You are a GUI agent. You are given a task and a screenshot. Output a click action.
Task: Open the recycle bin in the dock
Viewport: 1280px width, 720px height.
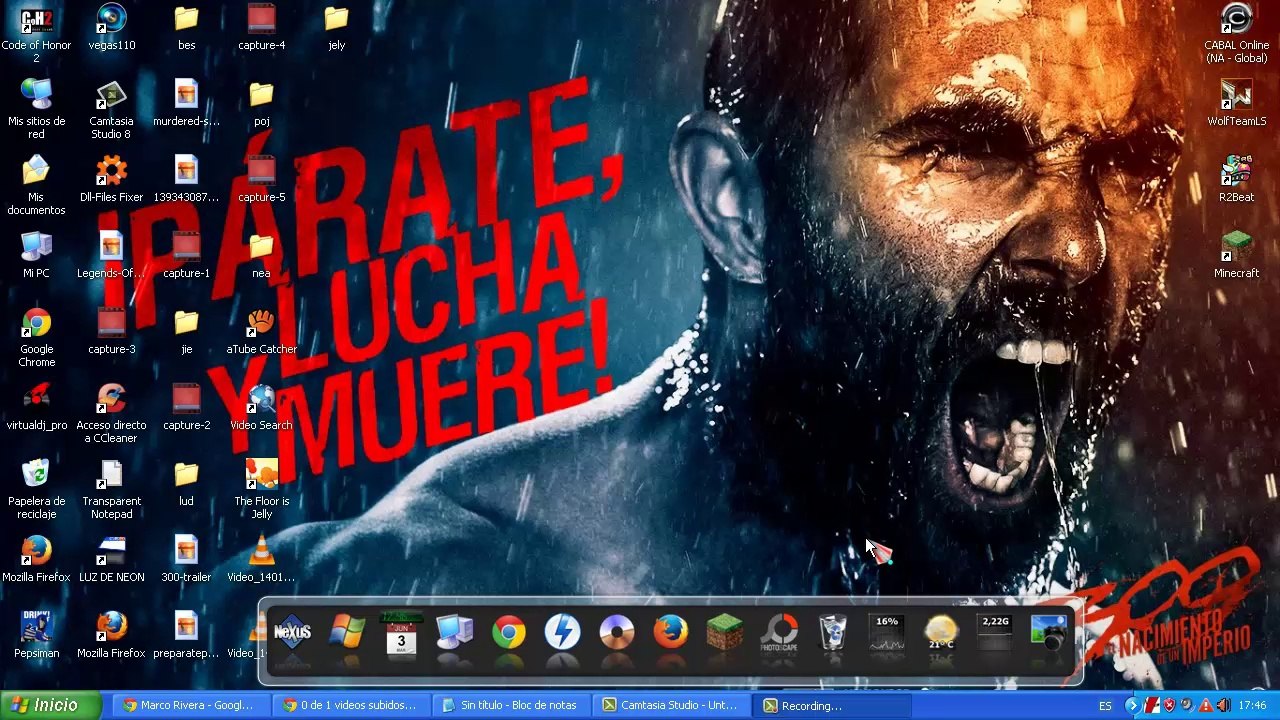[833, 633]
